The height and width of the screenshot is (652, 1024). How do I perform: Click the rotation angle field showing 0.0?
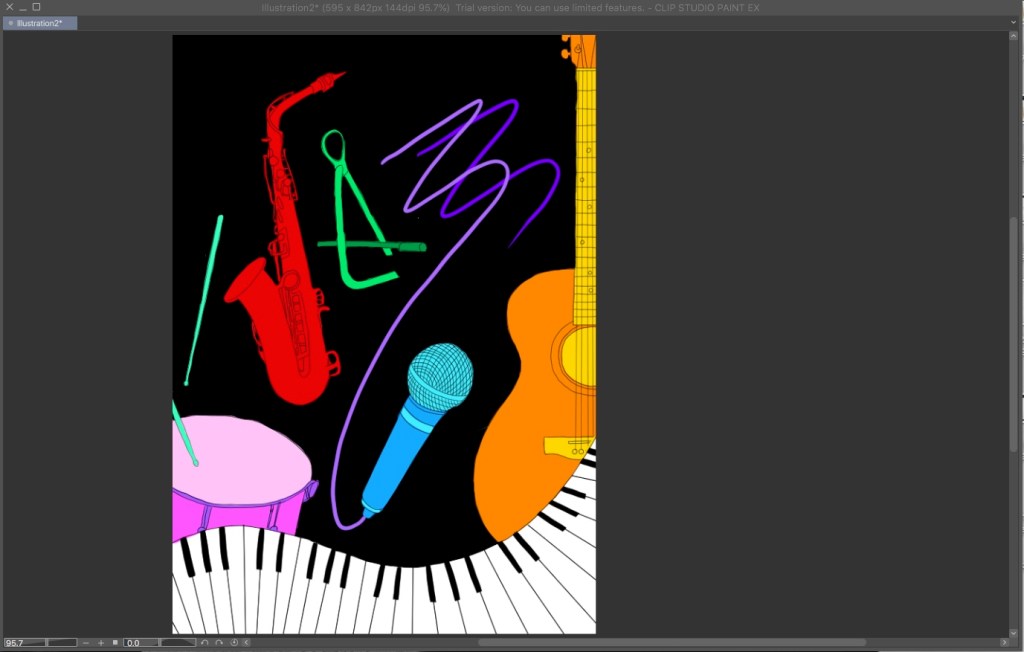139,643
